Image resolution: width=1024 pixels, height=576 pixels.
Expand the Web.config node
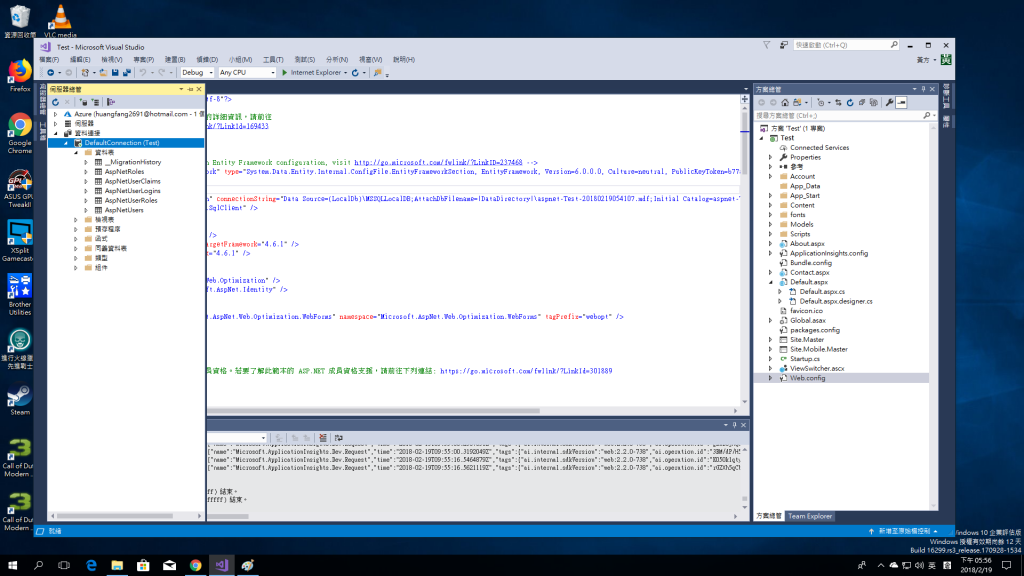771,378
